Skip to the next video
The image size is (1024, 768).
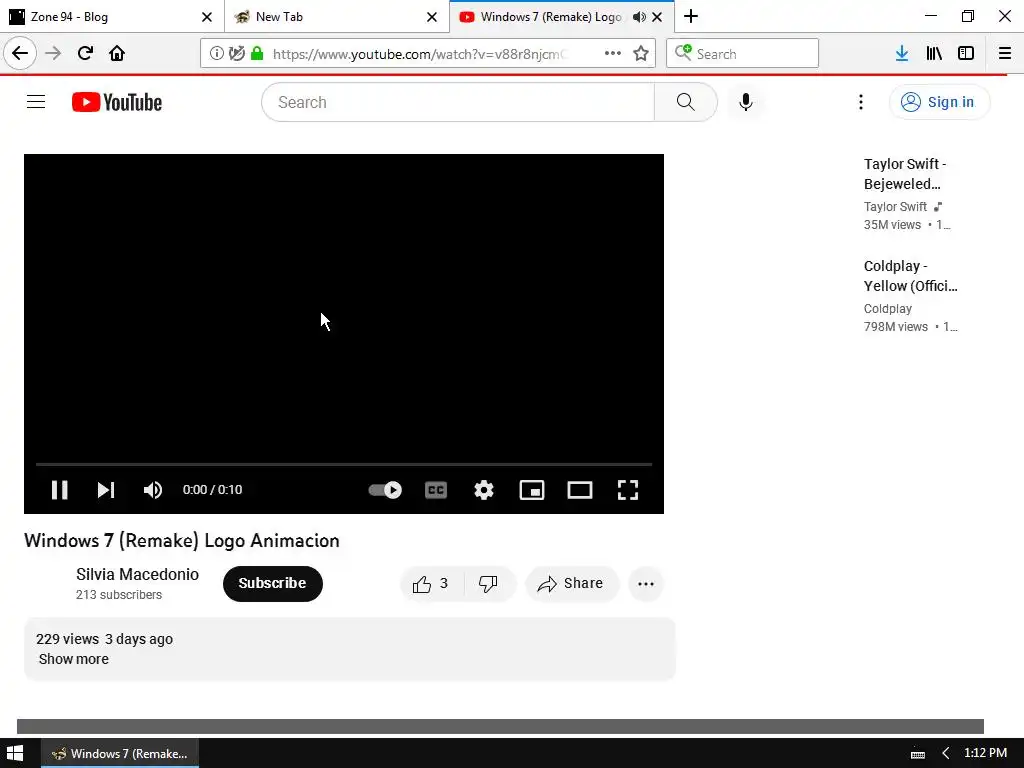(x=106, y=490)
